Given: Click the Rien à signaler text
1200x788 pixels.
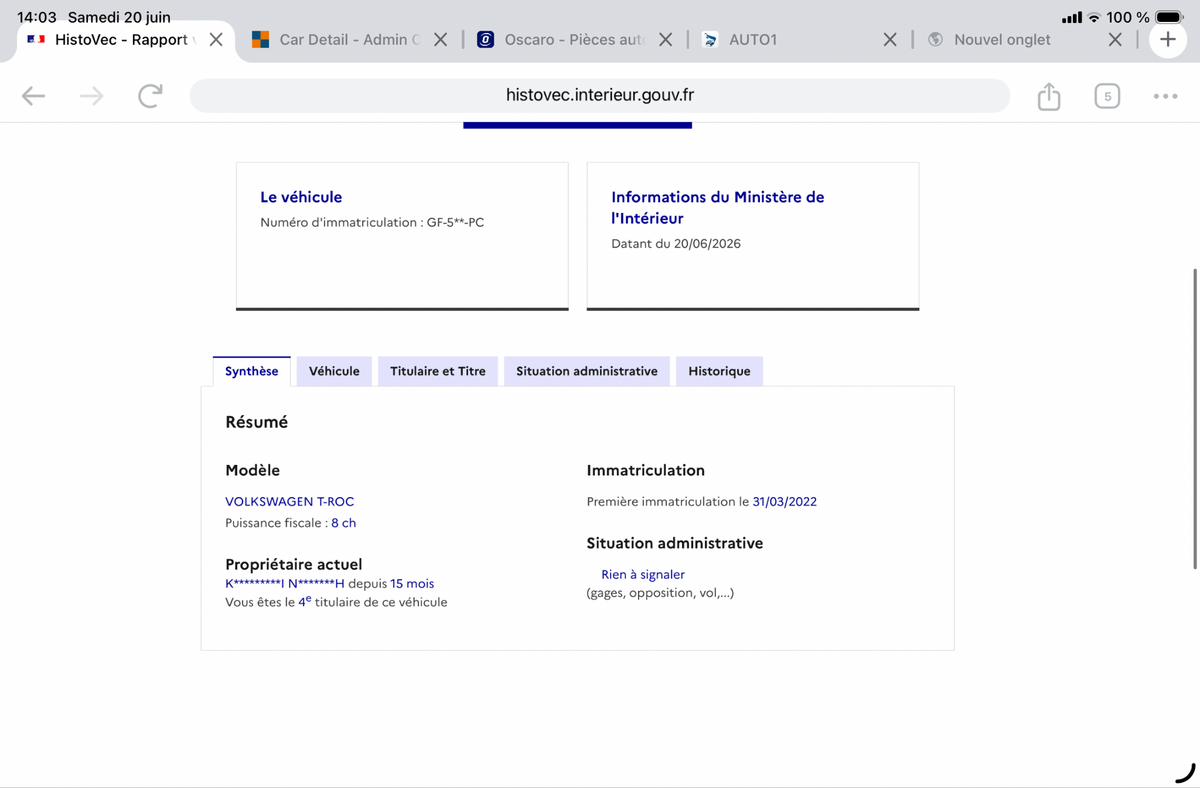Looking at the screenshot, I should click(x=643, y=574).
